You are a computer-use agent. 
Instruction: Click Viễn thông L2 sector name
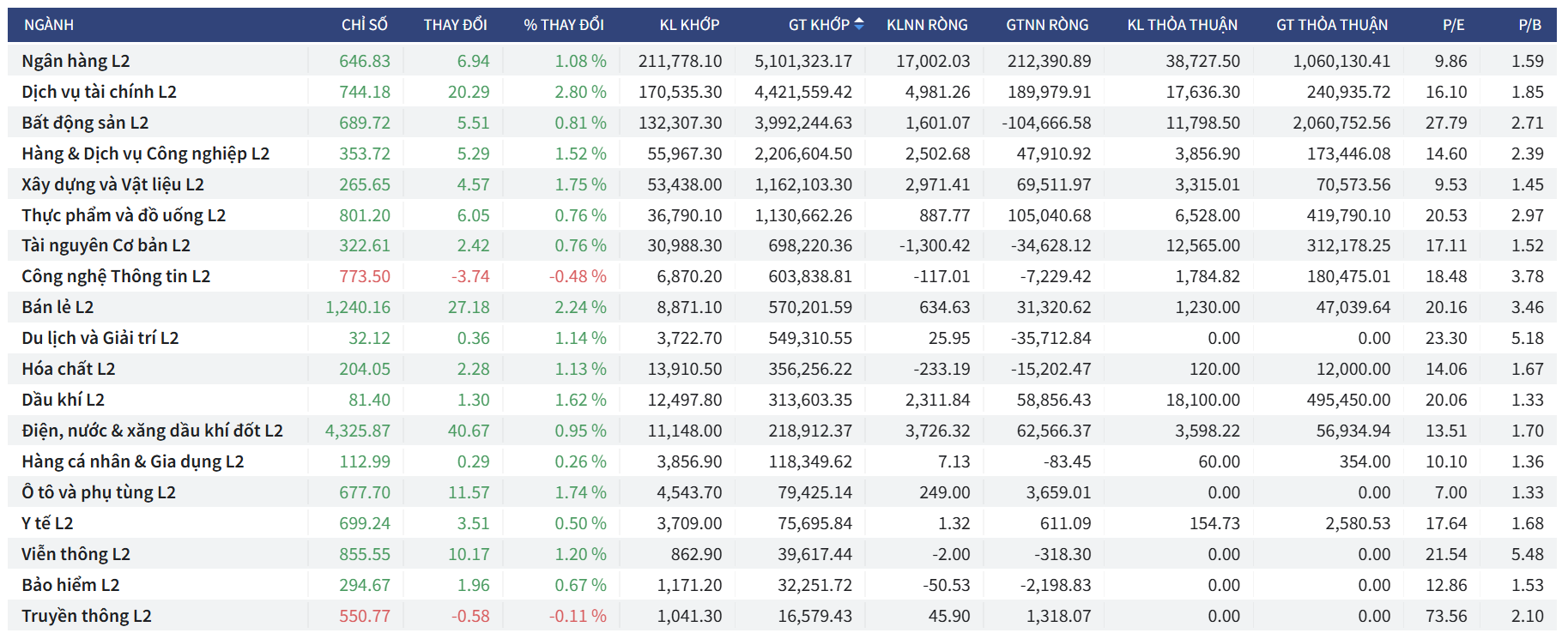pos(76,554)
